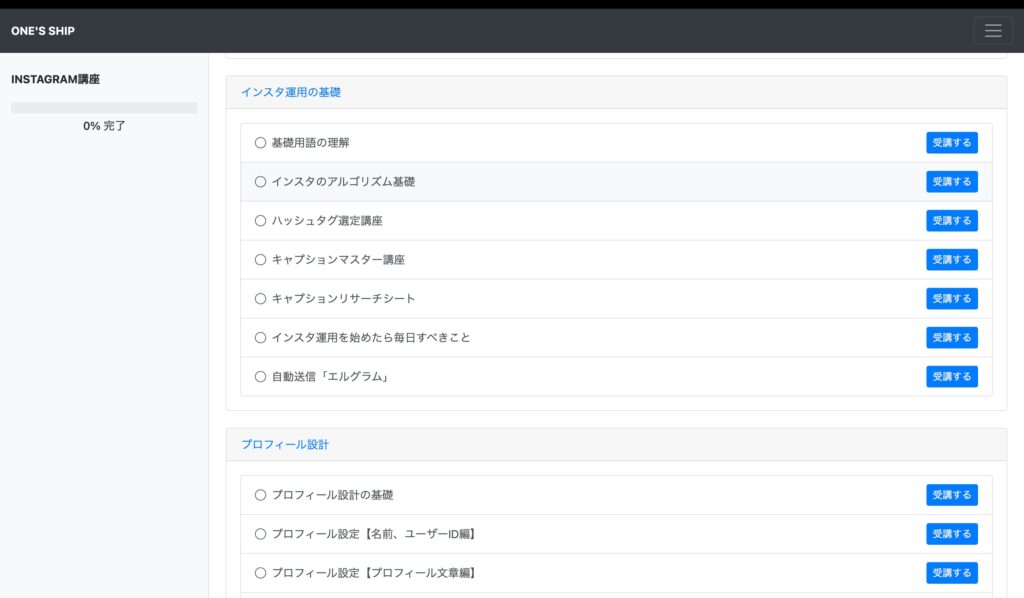Select the ハッシュタグ選定講座 lesson title
The width and height of the screenshot is (1024, 598).
(x=327, y=221)
